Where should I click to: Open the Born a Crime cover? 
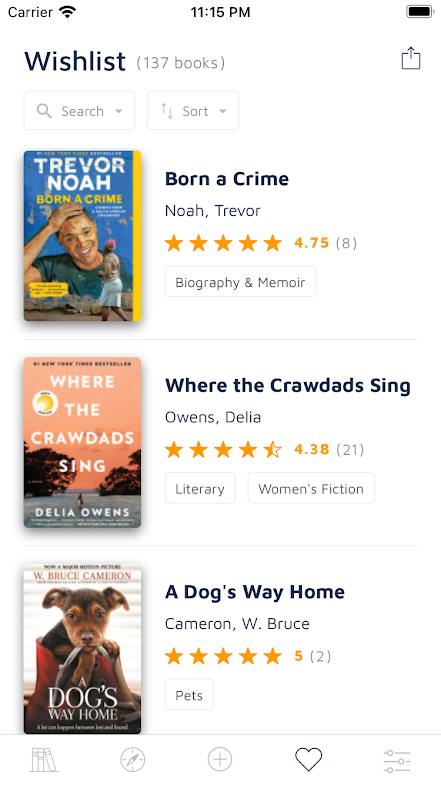click(x=82, y=236)
